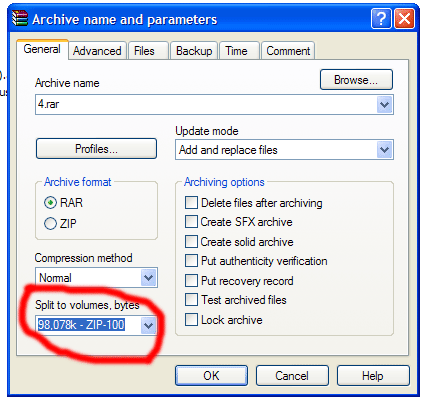The height and width of the screenshot is (402, 429).
Task: Click the Browse... button
Action: pyautogui.click(x=356, y=80)
